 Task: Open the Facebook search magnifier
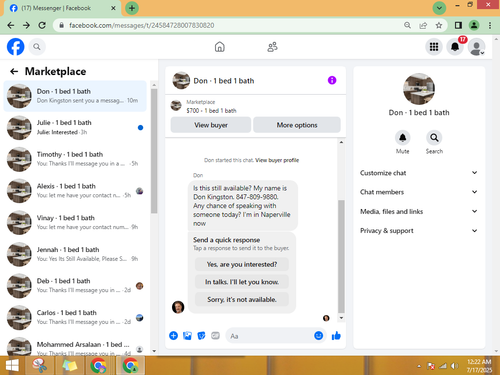point(37,47)
